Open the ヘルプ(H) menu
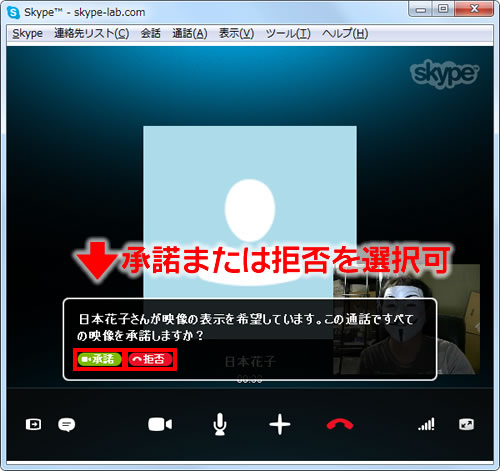500x471 pixels. point(345,33)
